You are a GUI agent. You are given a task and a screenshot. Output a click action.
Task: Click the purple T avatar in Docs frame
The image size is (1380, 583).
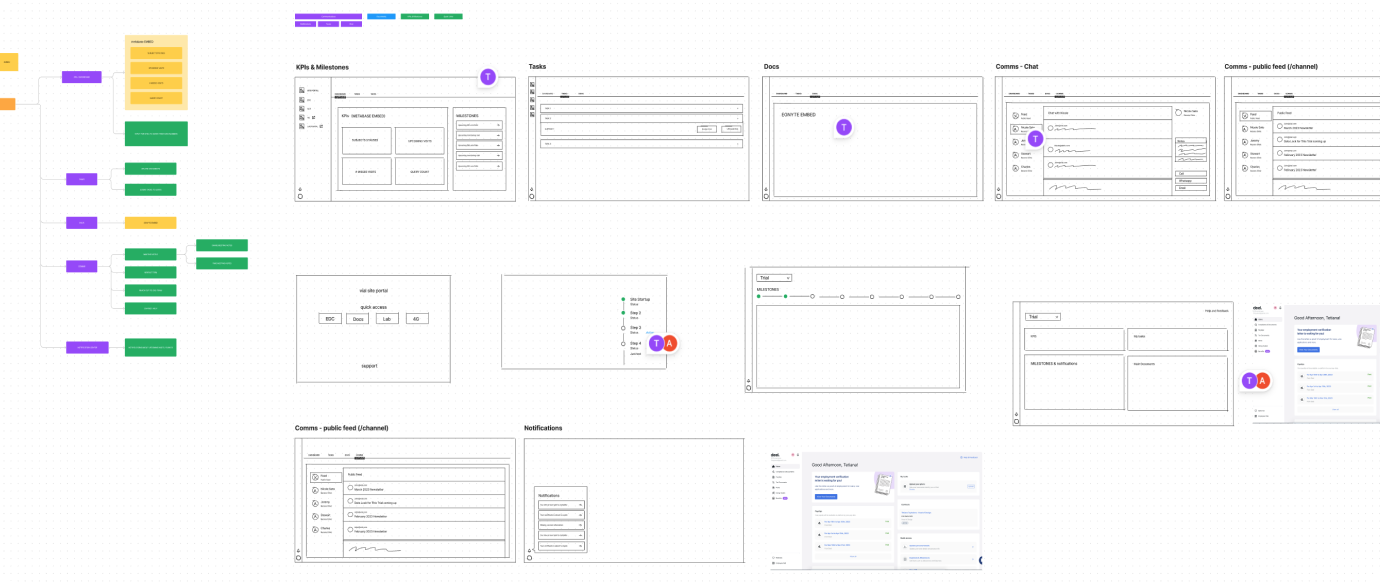pos(845,127)
